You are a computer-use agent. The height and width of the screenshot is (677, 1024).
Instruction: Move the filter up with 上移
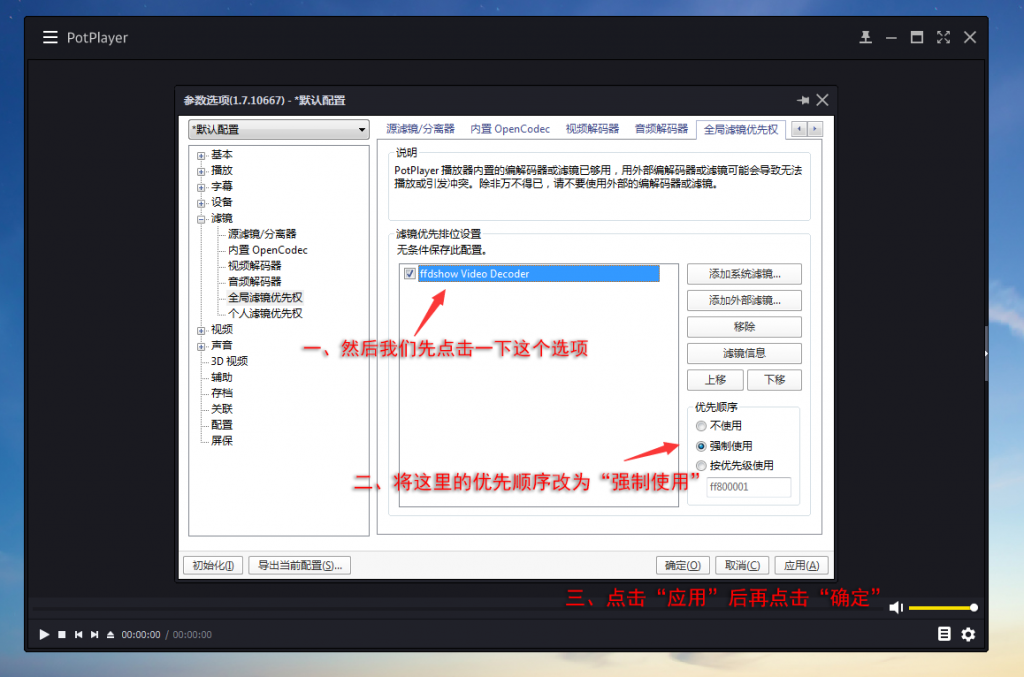[x=715, y=380]
